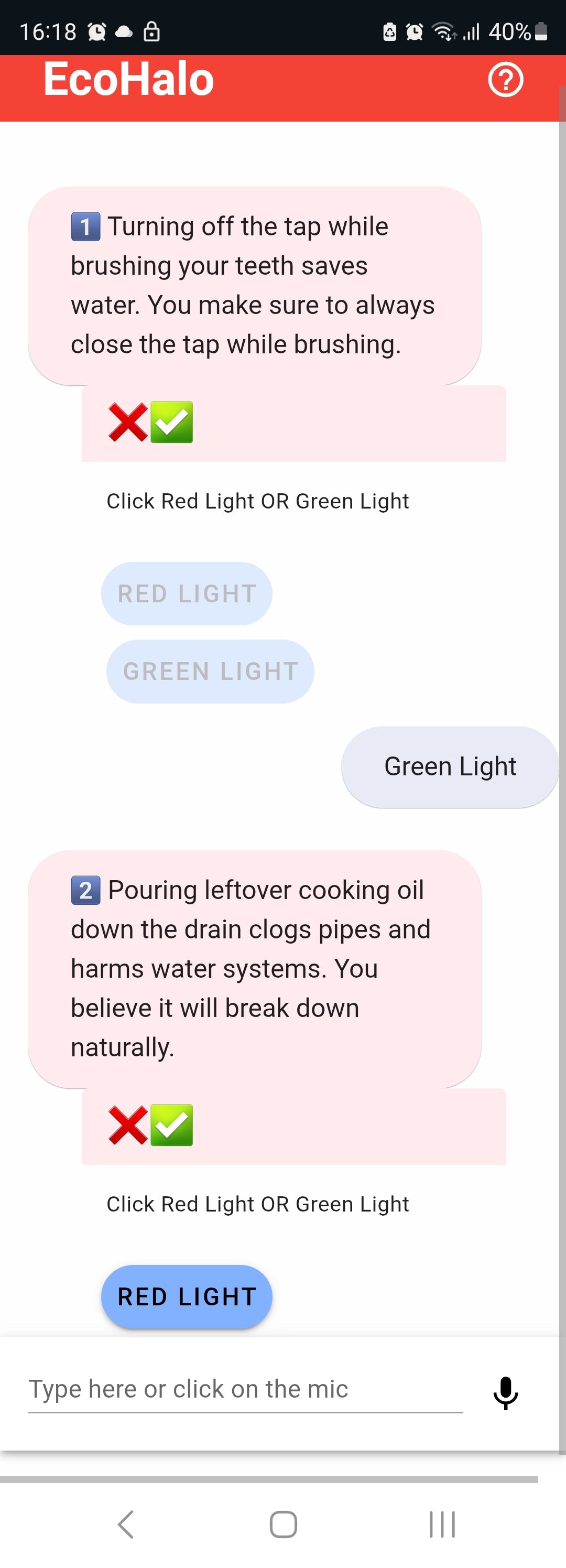
Task: Click the red X under question 1
Action: [127, 422]
